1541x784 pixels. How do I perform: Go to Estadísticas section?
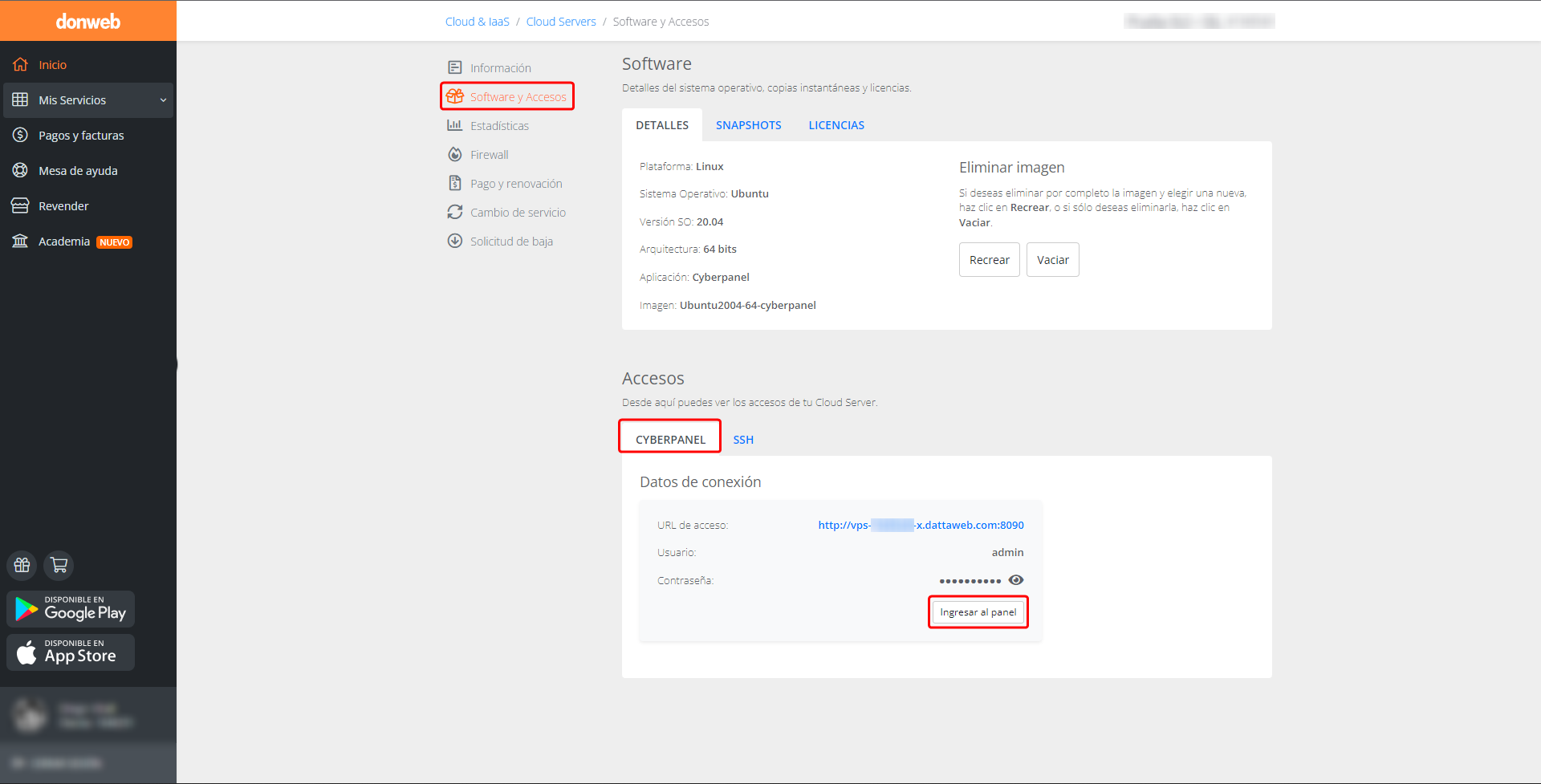click(499, 126)
